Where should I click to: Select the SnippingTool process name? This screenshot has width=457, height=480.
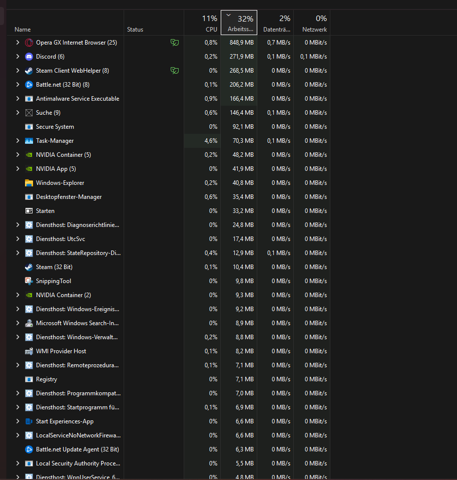[53, 281]
